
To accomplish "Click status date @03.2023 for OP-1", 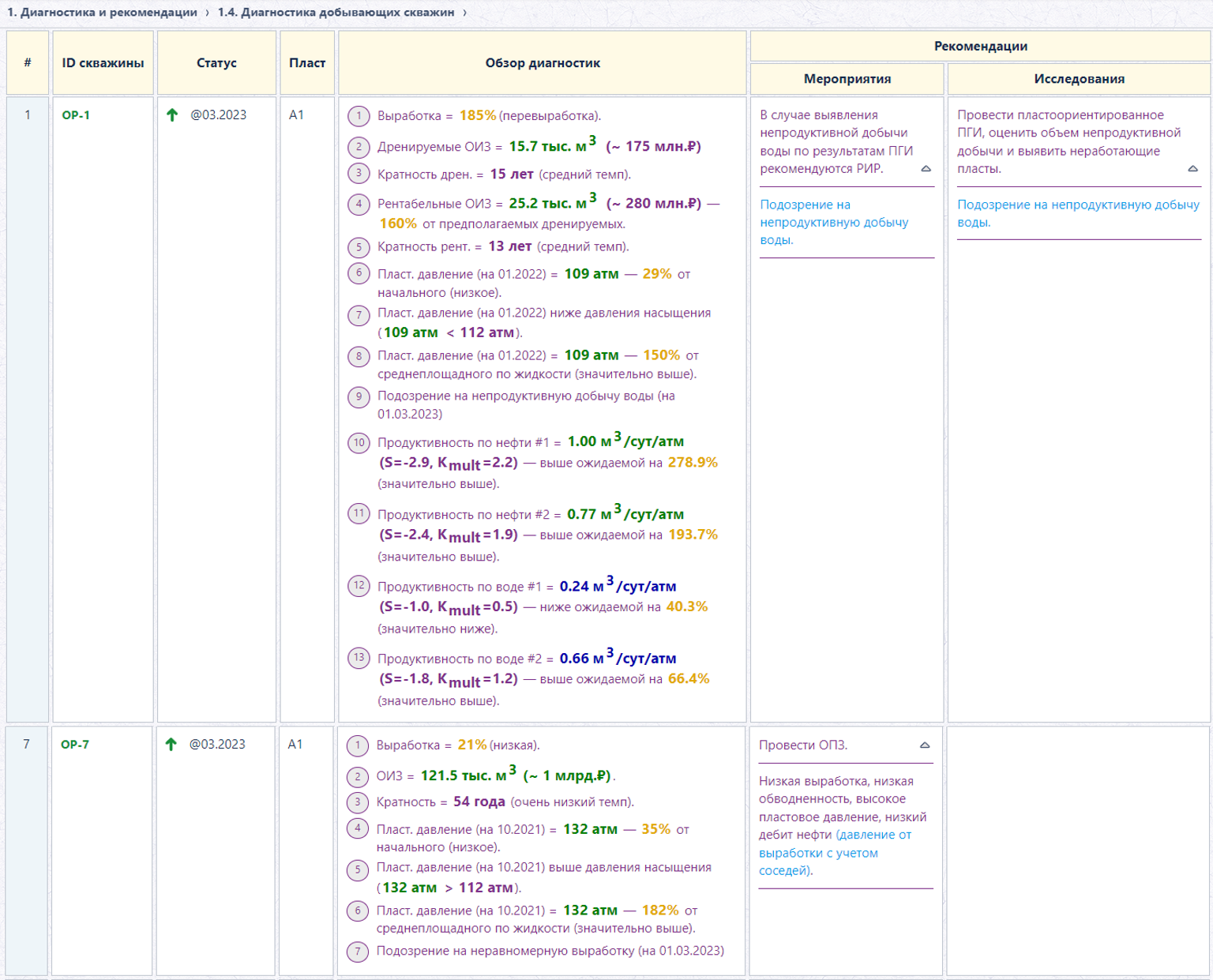I will 219,115.
